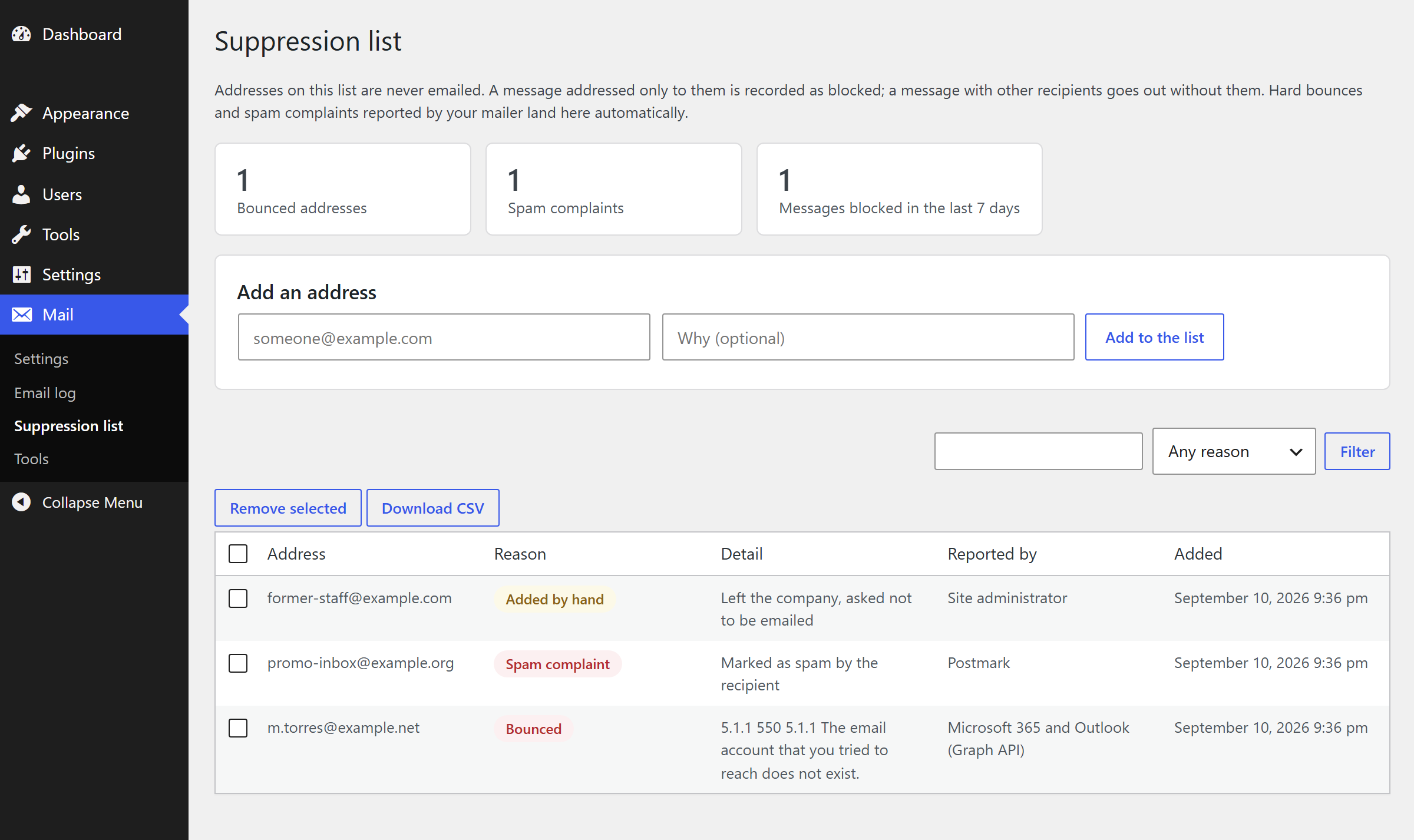
Task: Click the Spam complaints stat card
Action: (x=613, y=189)
